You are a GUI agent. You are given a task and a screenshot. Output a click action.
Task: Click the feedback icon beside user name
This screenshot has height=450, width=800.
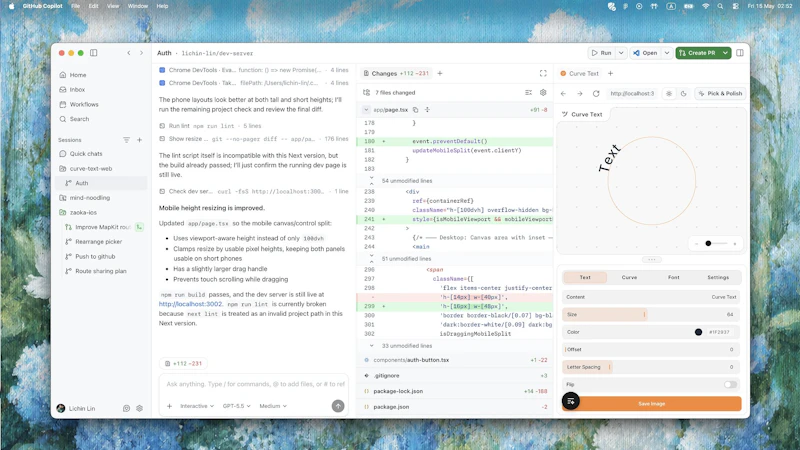click(x=126, y=408)
